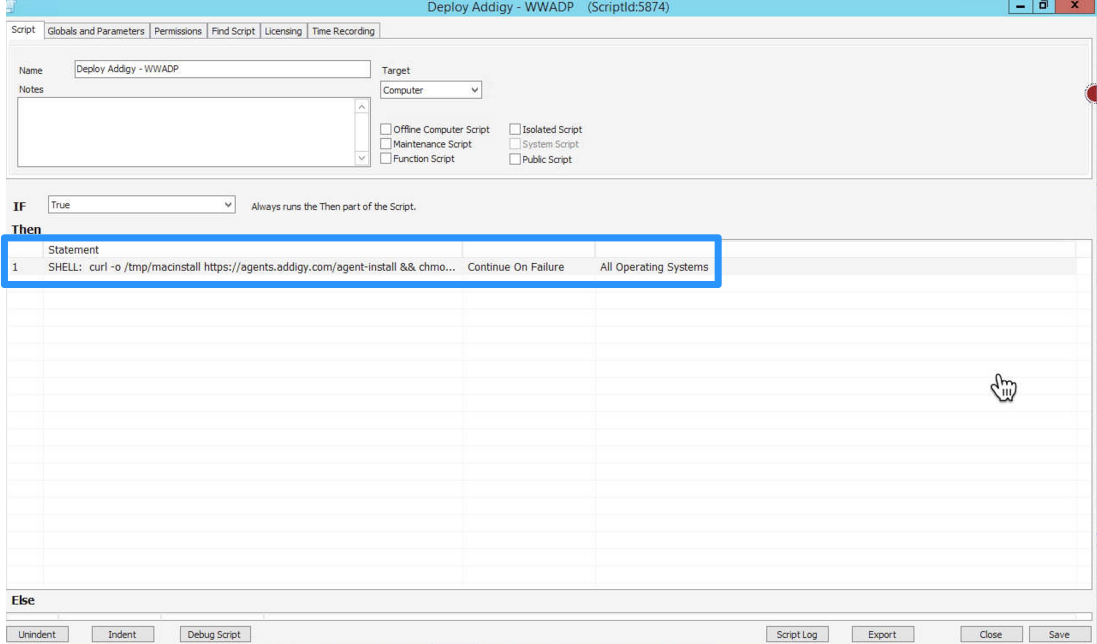Click the scroll-down arrow in Notes field
Viewport: 1097px width, 644px height.
pos(361,158)
